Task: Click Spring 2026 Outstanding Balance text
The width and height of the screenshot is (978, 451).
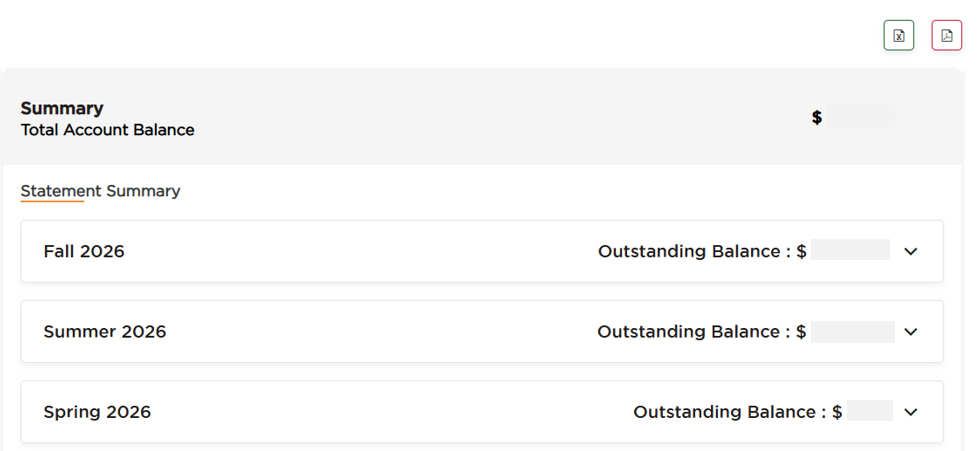Action: [725, 412]
